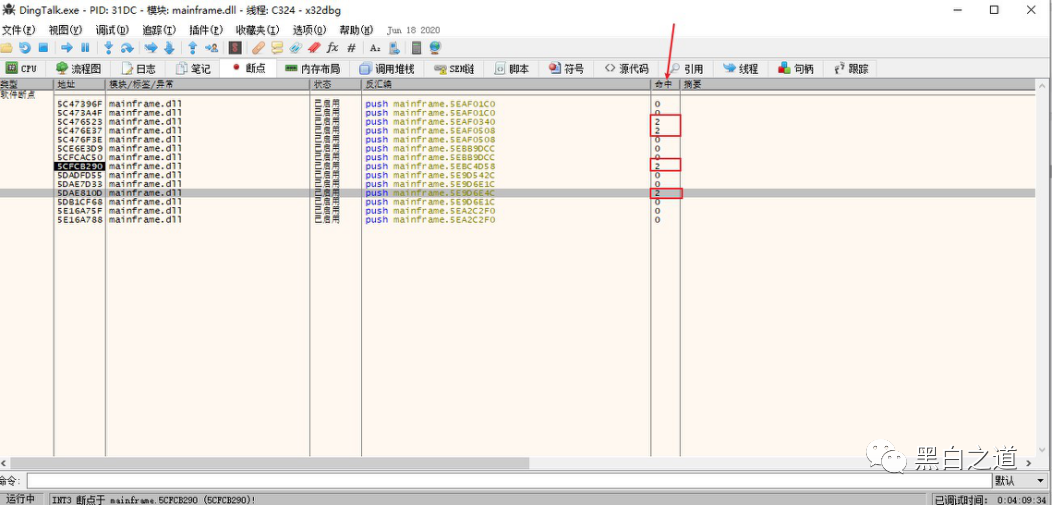Switch to the 线程 tab

(741, 68)
